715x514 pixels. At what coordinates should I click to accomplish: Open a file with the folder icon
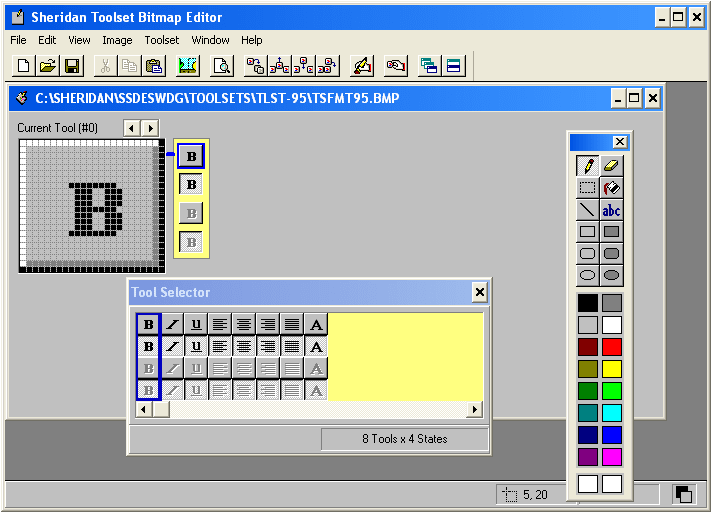pos(48,66)
